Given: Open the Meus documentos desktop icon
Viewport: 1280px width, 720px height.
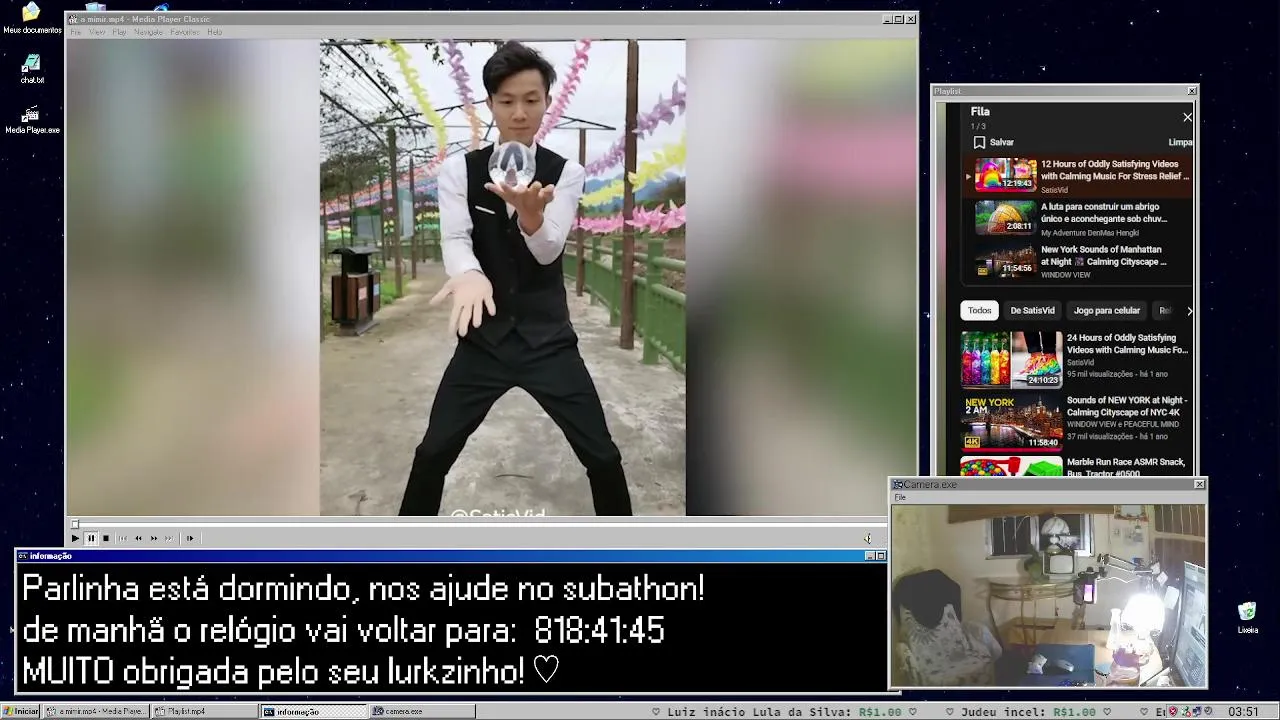Looking at the screenshot, I should 31,19.
